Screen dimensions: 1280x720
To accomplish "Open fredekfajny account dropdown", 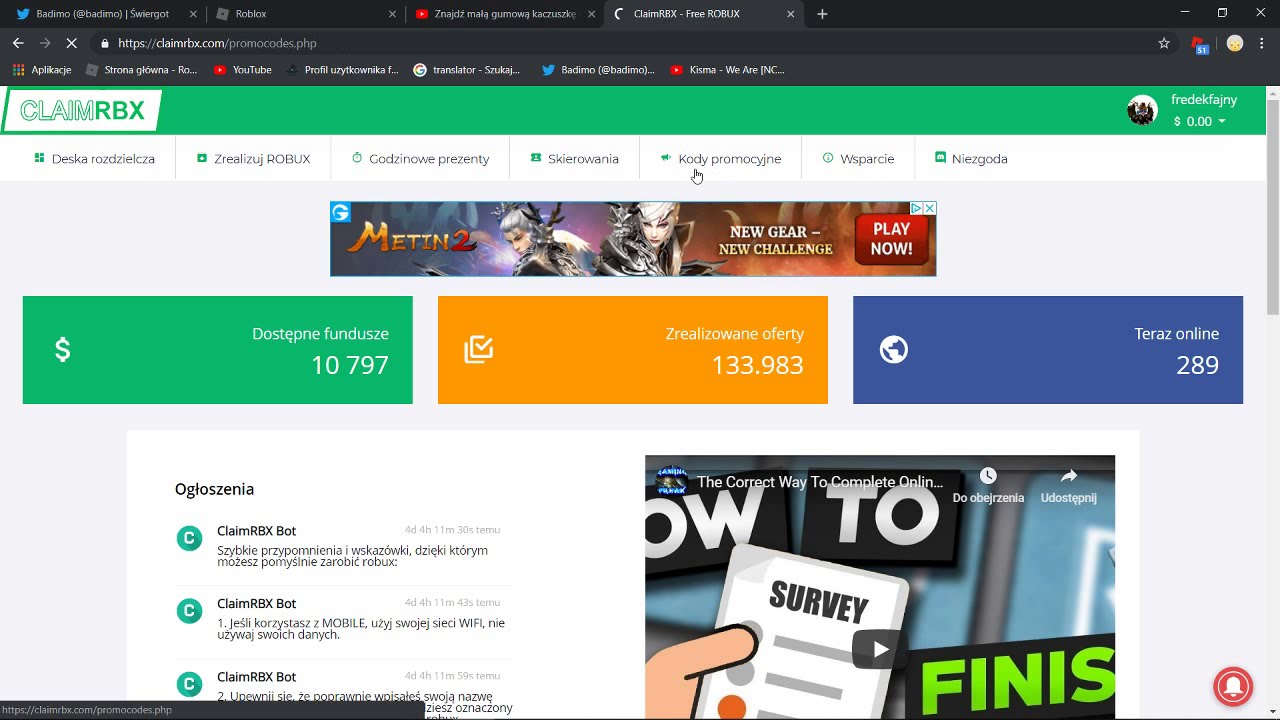I will pyautogui.click(x=1204, y=110).
